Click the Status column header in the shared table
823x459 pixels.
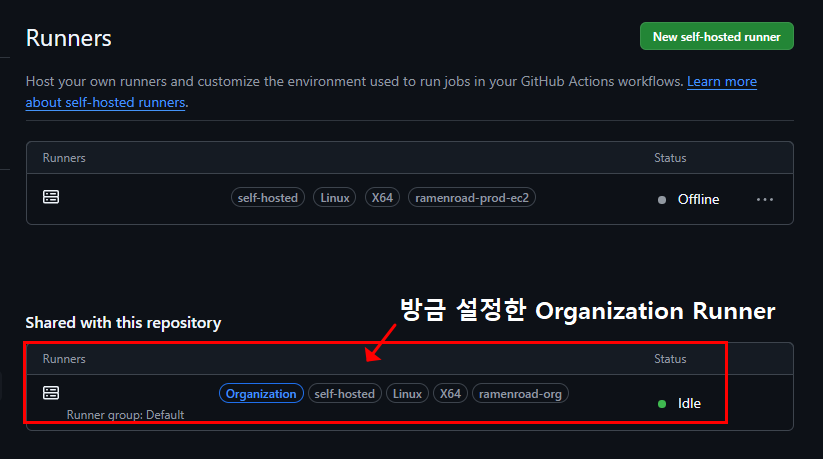670,359
